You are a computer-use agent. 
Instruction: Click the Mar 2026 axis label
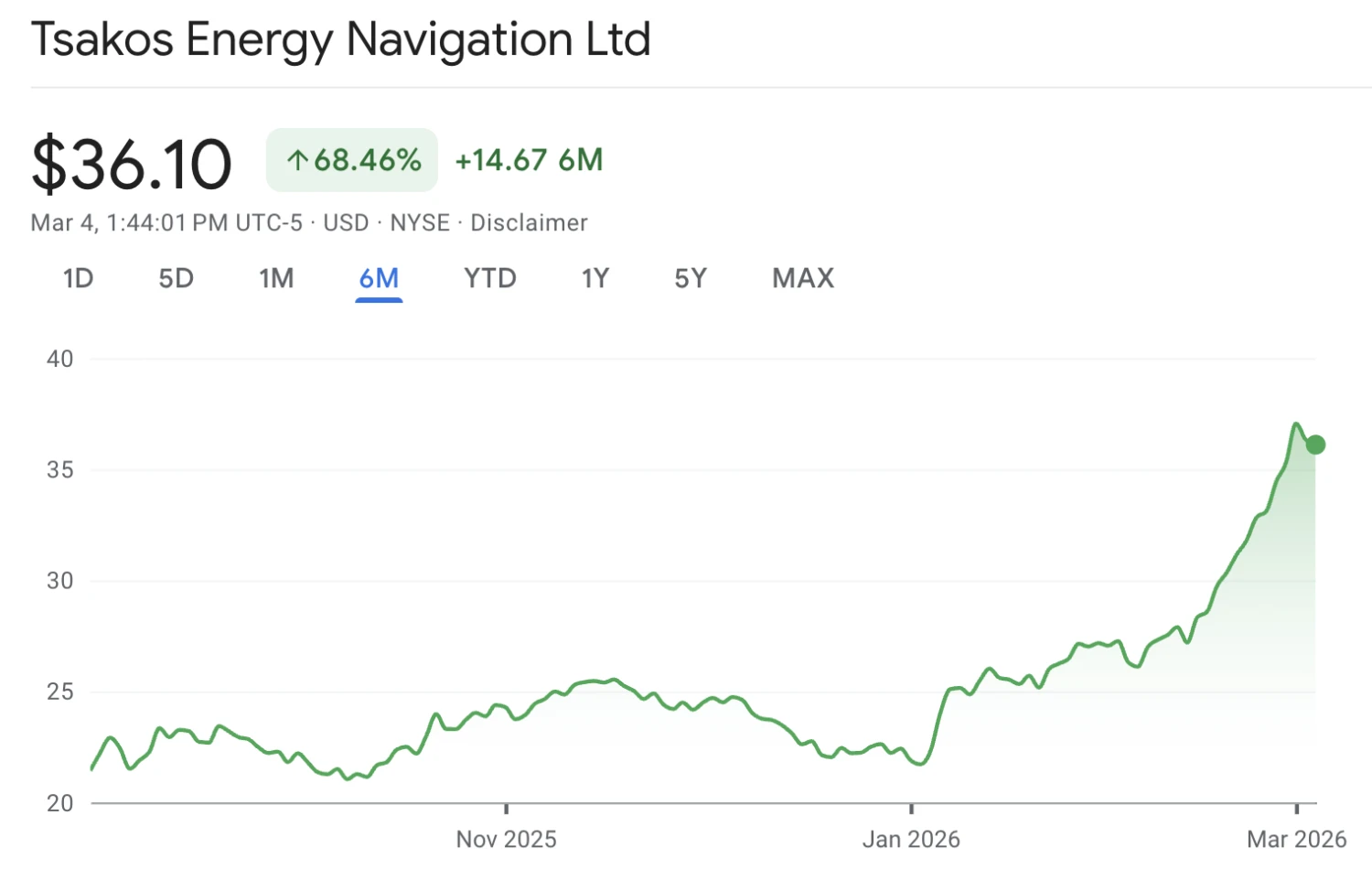pos(1296,839)
